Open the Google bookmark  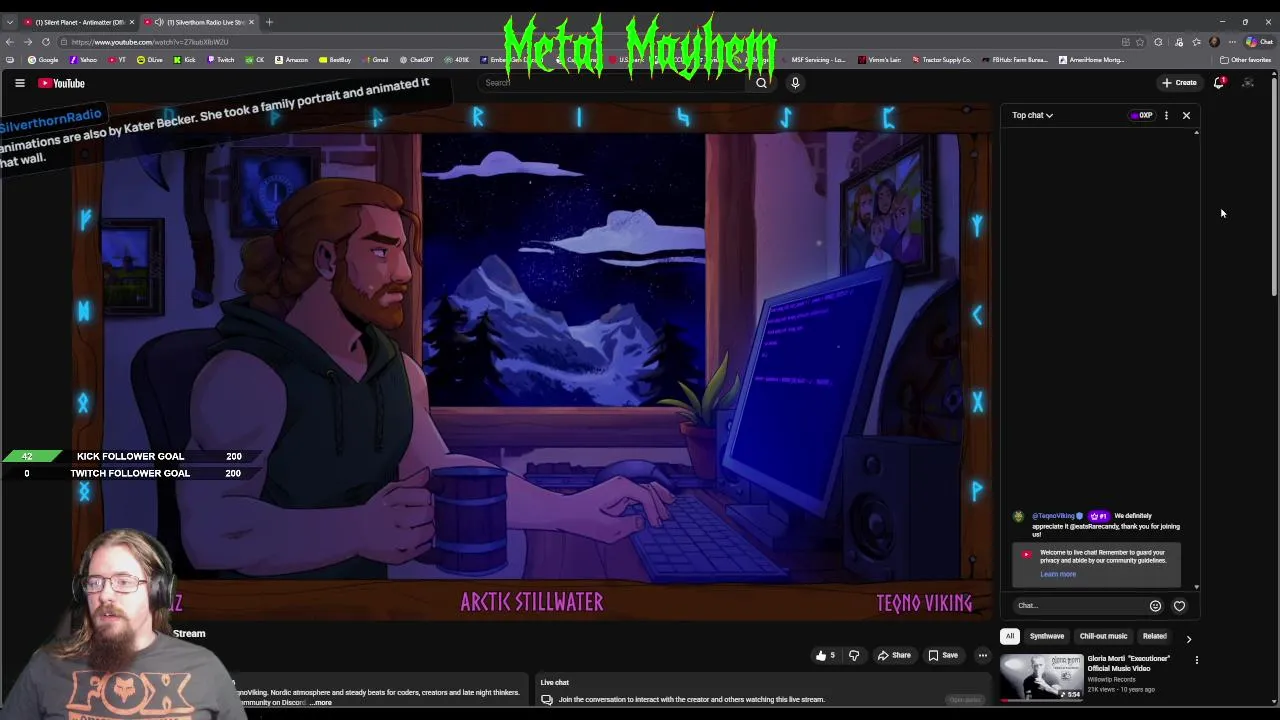pyautogui.click(x=43, y=60)
